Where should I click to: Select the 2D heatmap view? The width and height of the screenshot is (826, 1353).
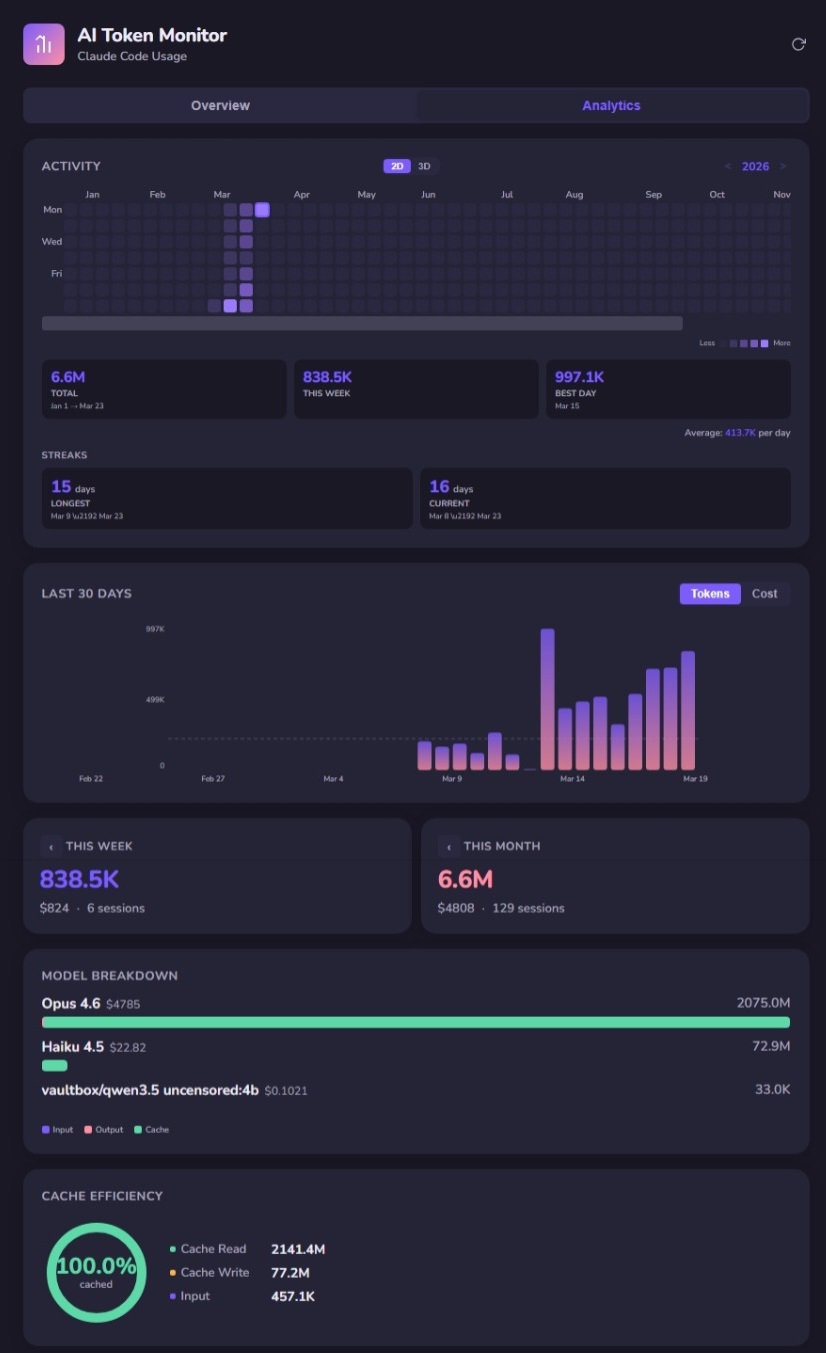(x=397, y=167)
